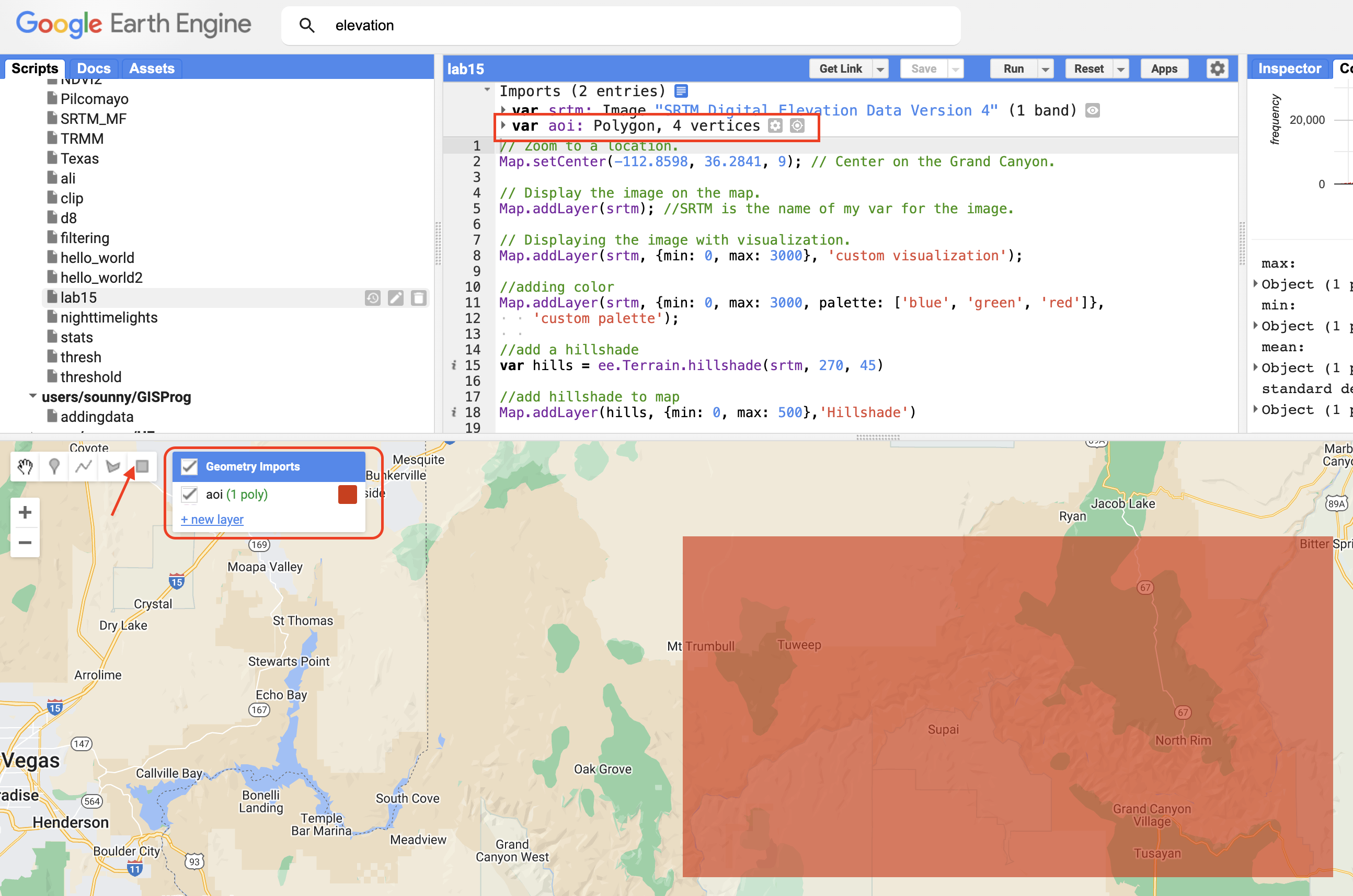Collapse the users/sounny/GISProg folder
Screen dimensions: 1353x896
[x=32, y=397]
